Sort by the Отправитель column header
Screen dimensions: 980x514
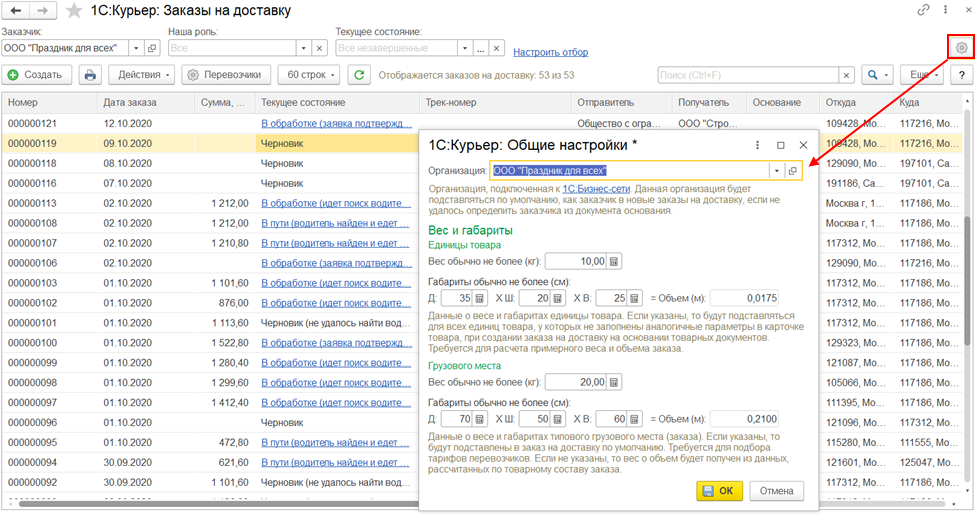tap(621, 103)
